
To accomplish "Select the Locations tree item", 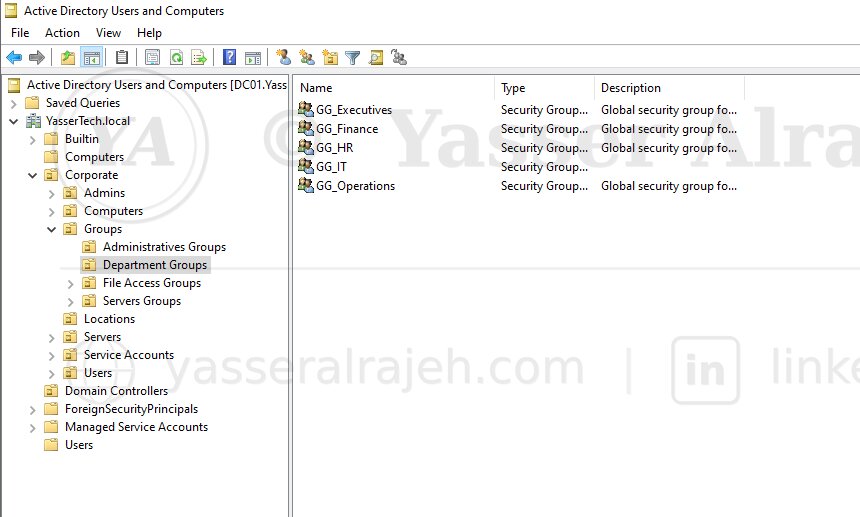I will 109,319.
